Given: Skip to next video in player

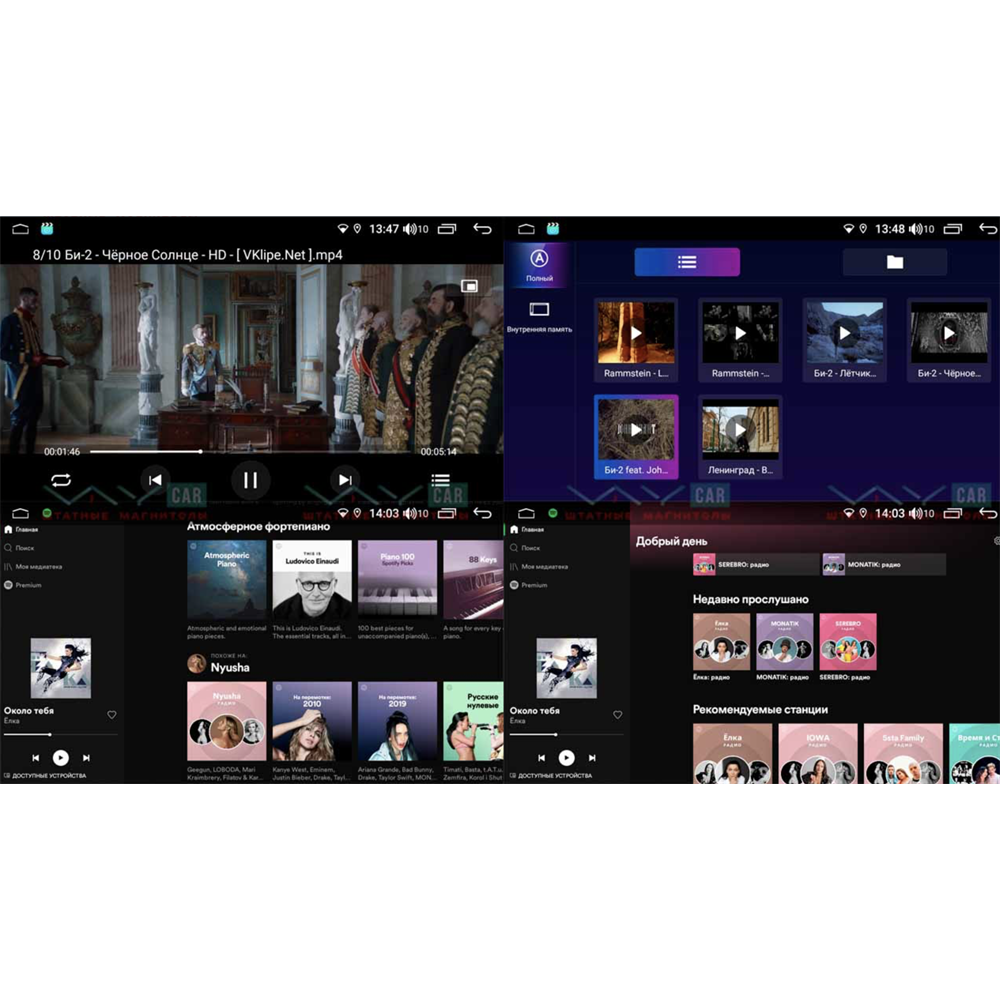Looking at the screenshot, I should [345, 480].
